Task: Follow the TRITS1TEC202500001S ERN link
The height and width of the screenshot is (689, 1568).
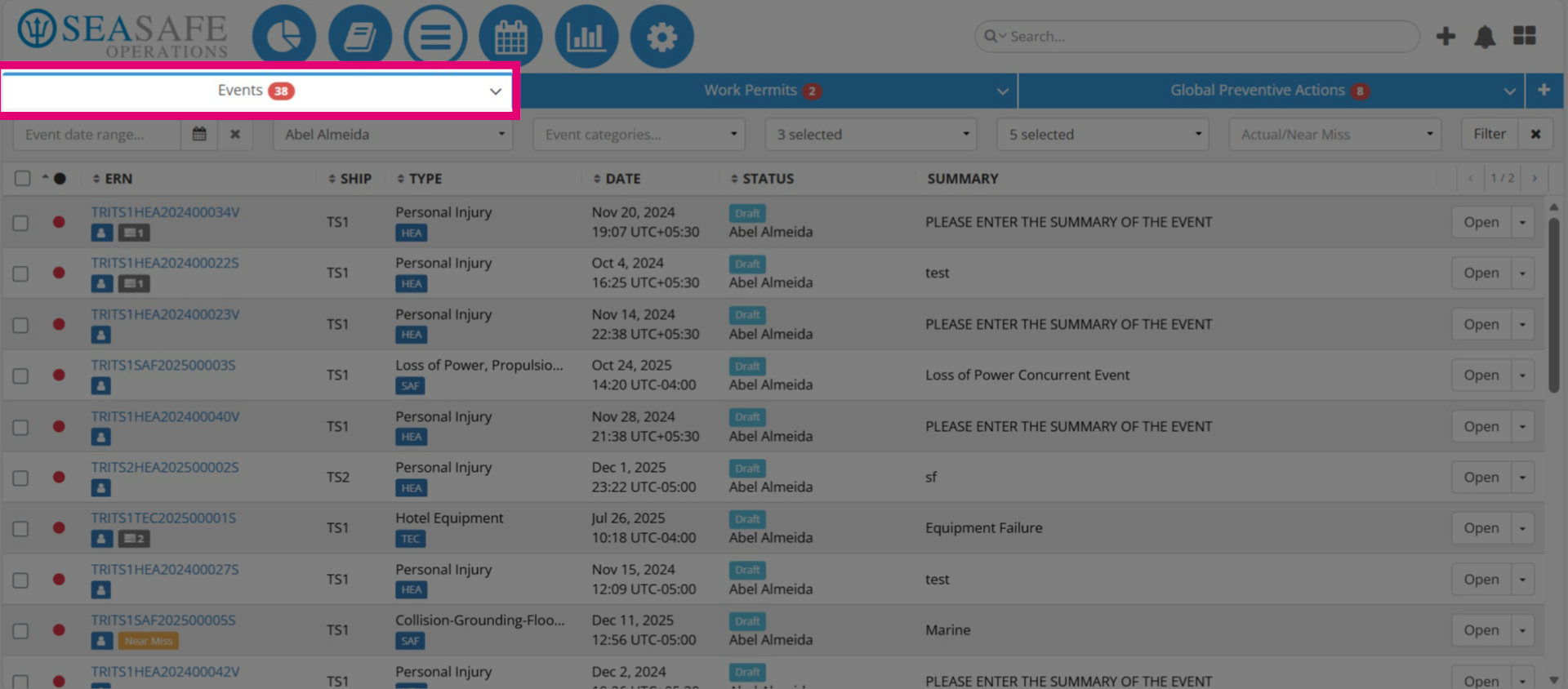Action: 163,518
